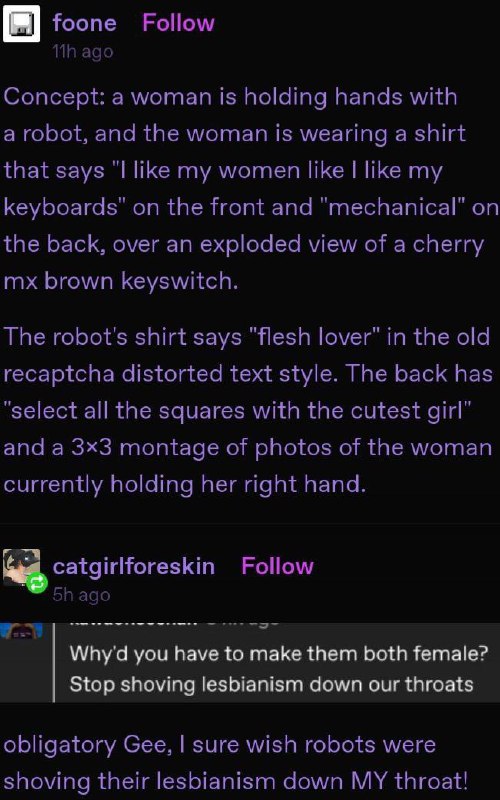The width and height of the screenshot is (500, 800).
Task: Click the quoted line "Stop shoving lesbianism down our throats"
Action: tap(271, 684)
